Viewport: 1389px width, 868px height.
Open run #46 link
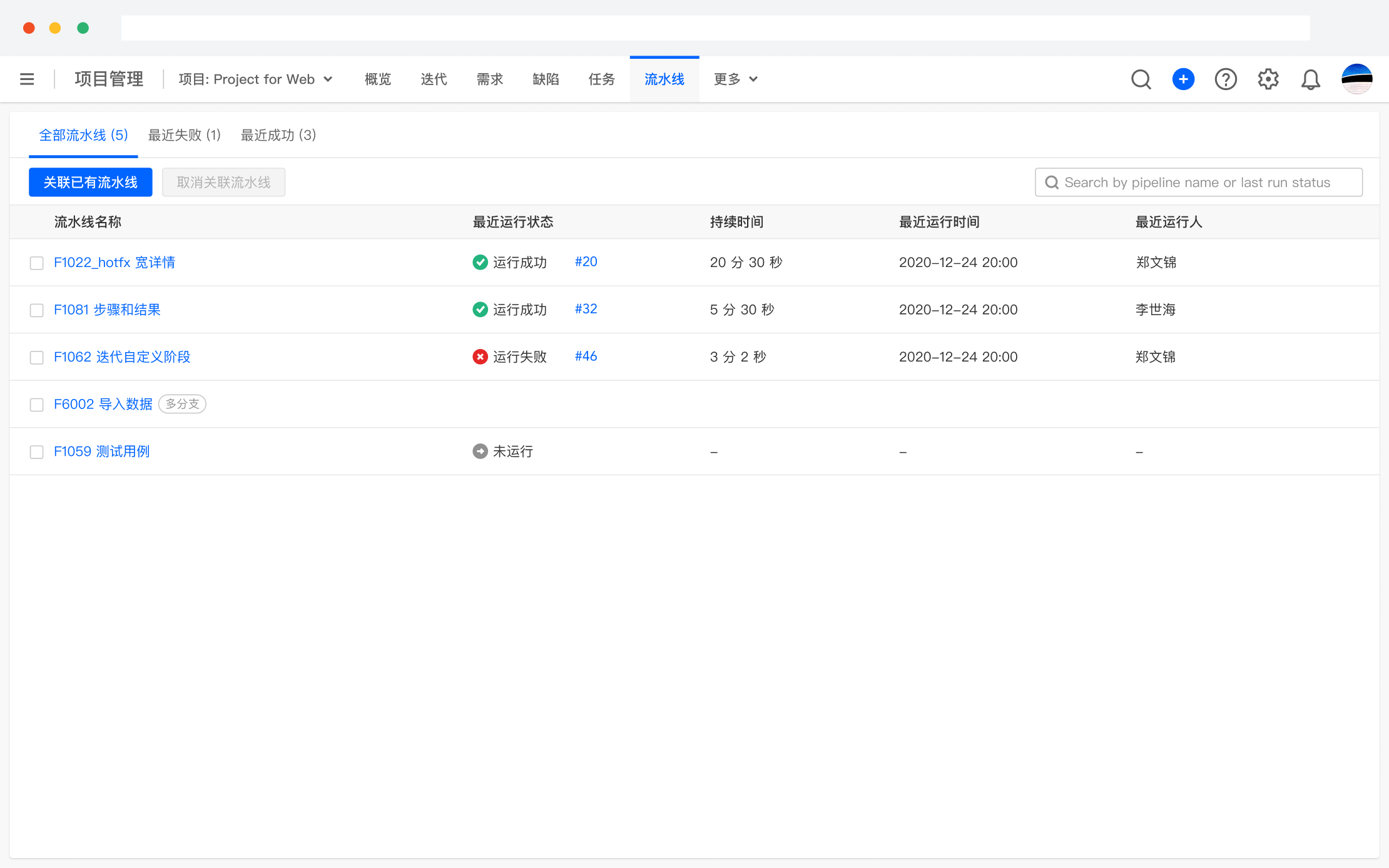point(586,356)
